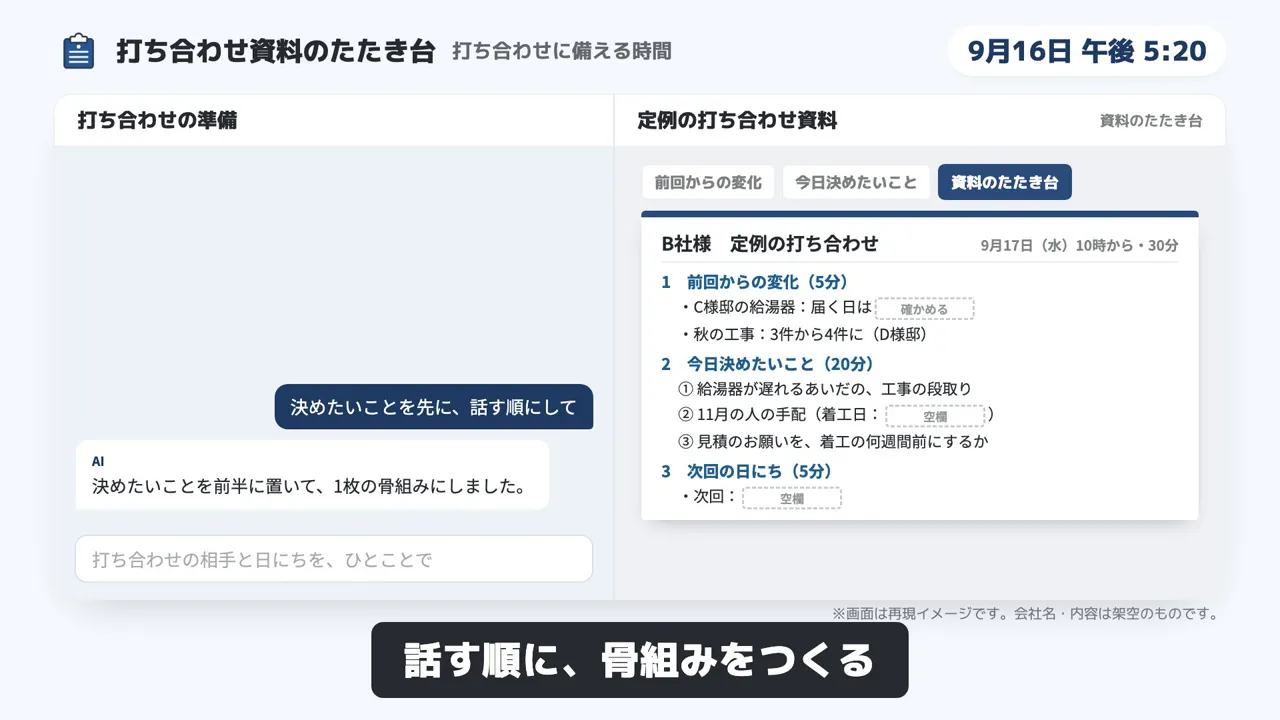Click the document title B社様 定例の打ち合わせ

[x=770, y=243]
